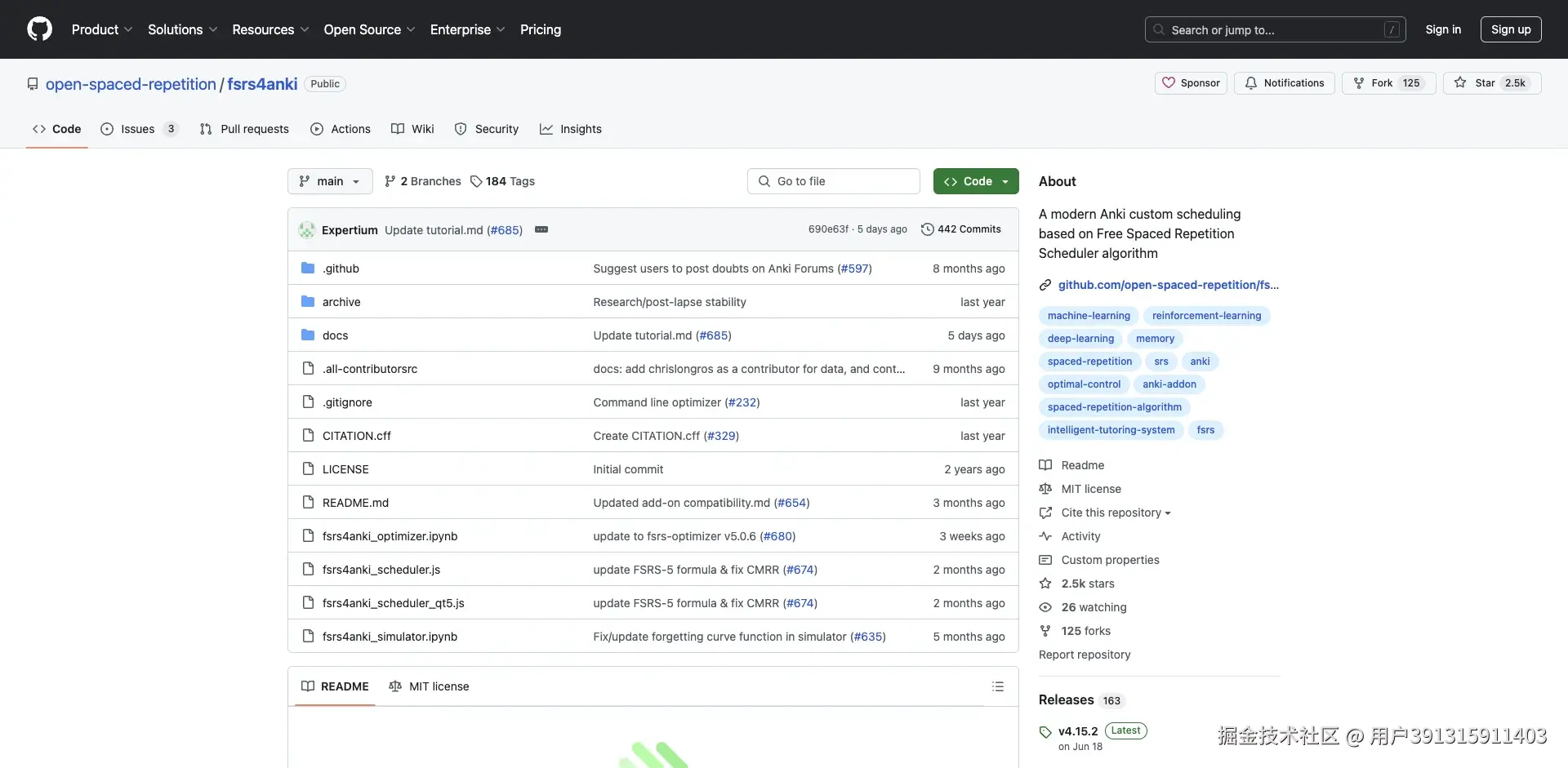Image resolution: width=1568 pixels, height=768 pixels.
Task: Expand the Open Source menu
Action: 369,29
